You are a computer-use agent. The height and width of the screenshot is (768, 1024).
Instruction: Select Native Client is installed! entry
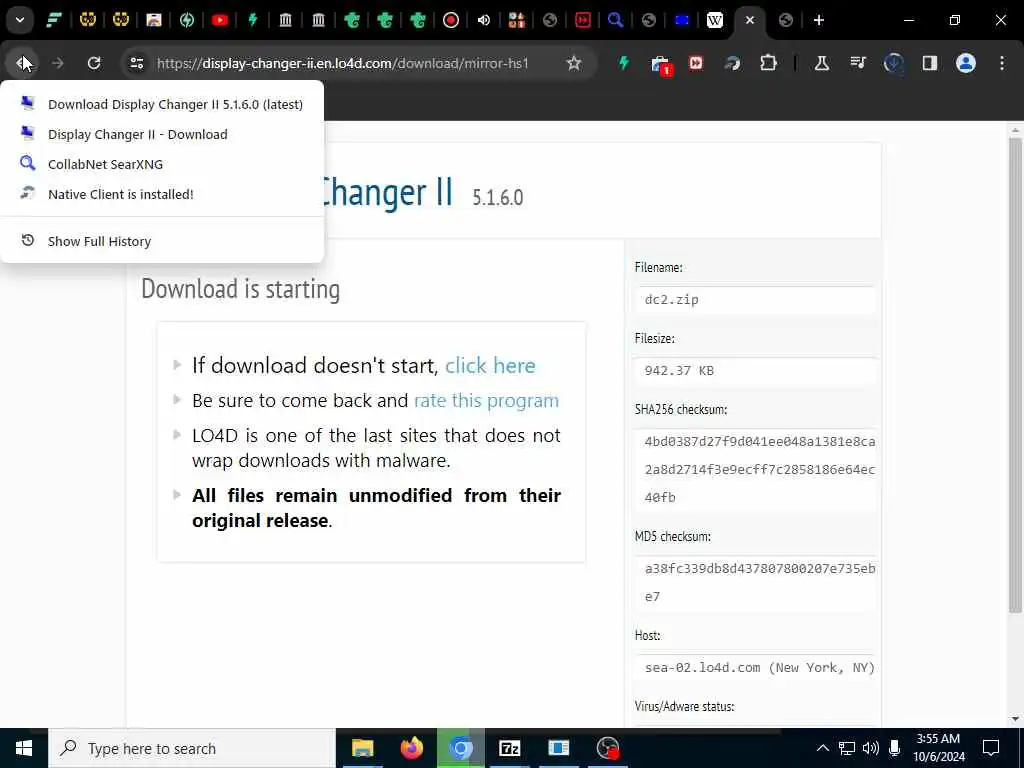[x=162, y=194]
